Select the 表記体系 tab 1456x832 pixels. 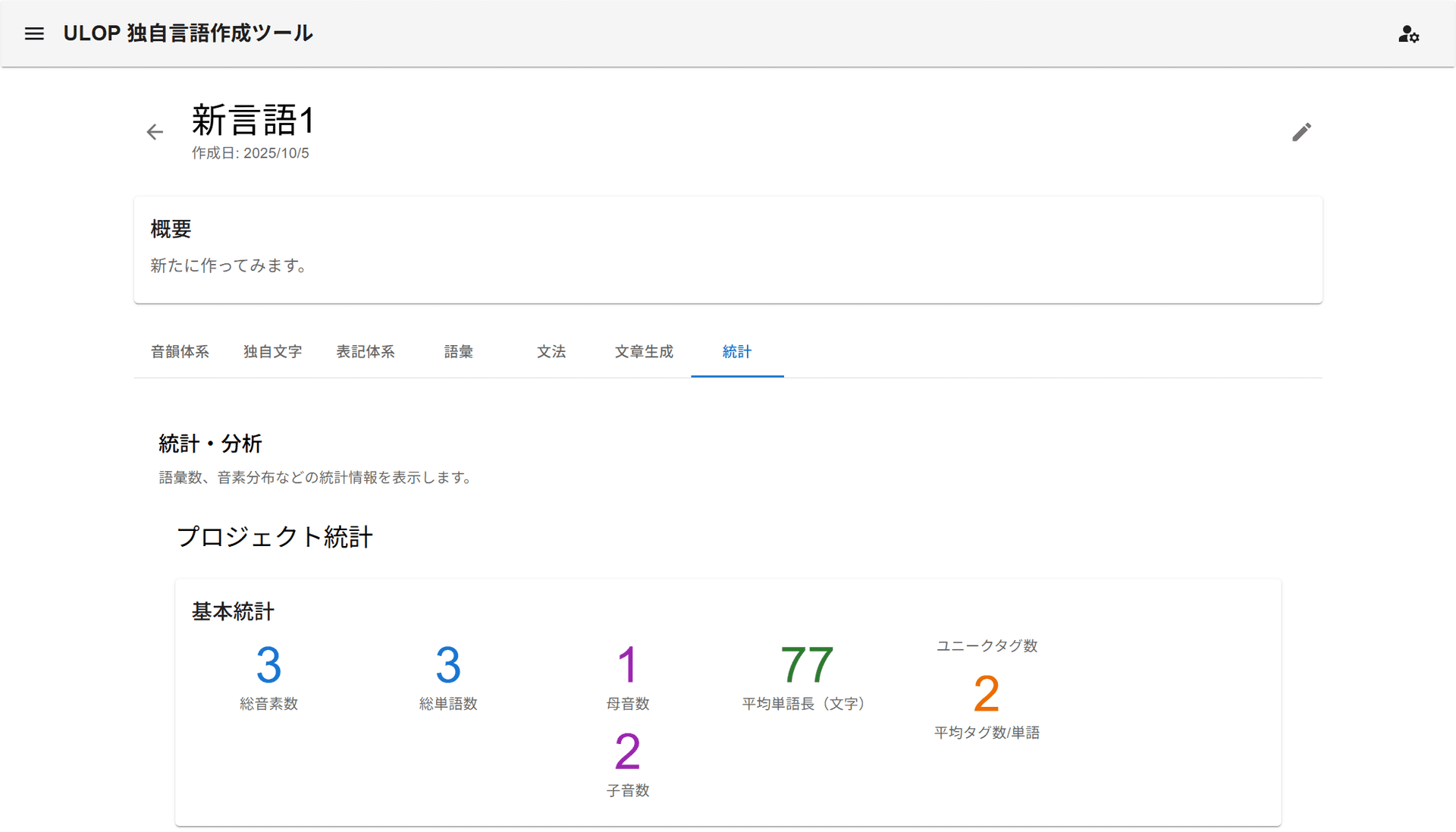coord(366,352)
